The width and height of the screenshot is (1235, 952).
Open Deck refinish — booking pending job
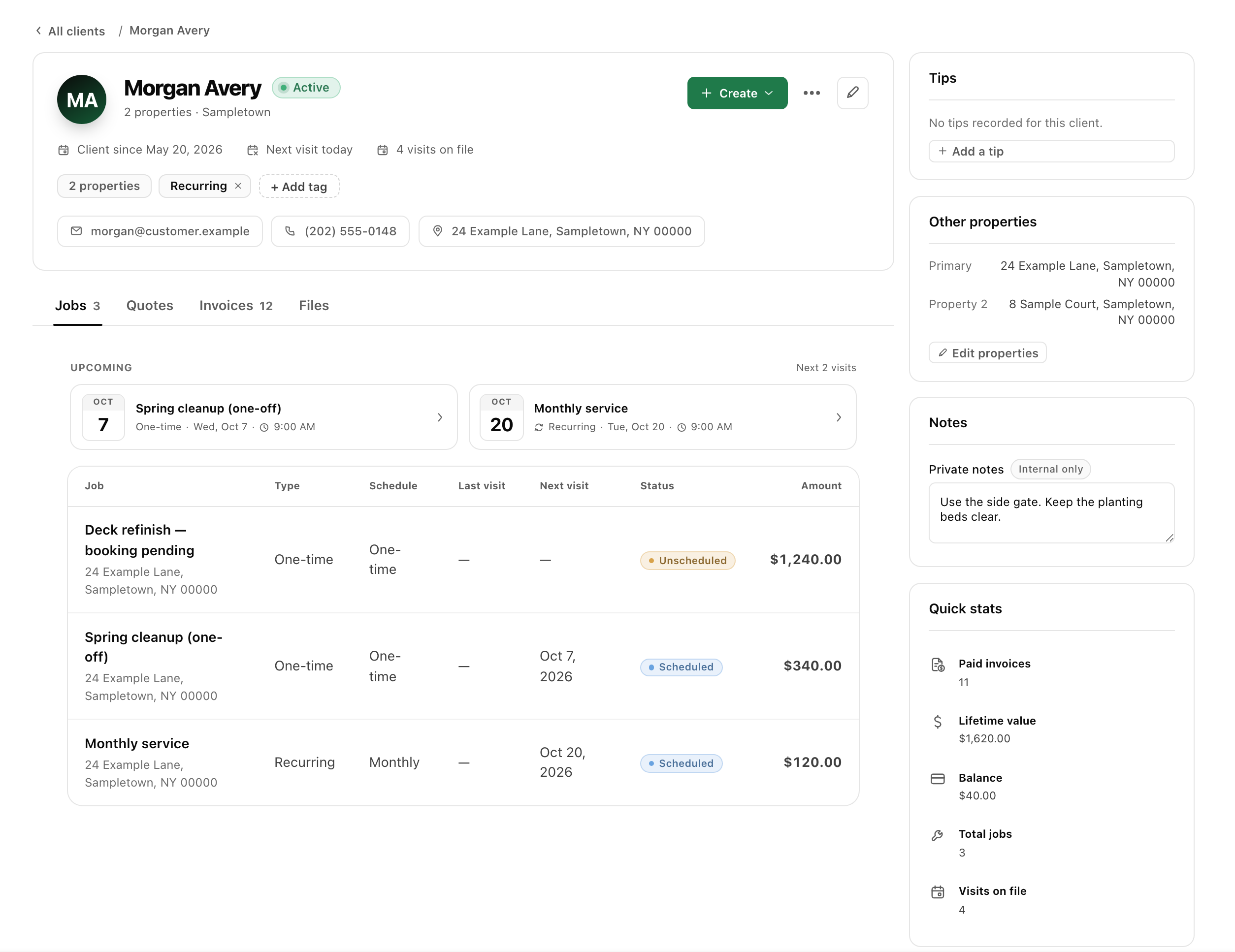pos(463,560)
